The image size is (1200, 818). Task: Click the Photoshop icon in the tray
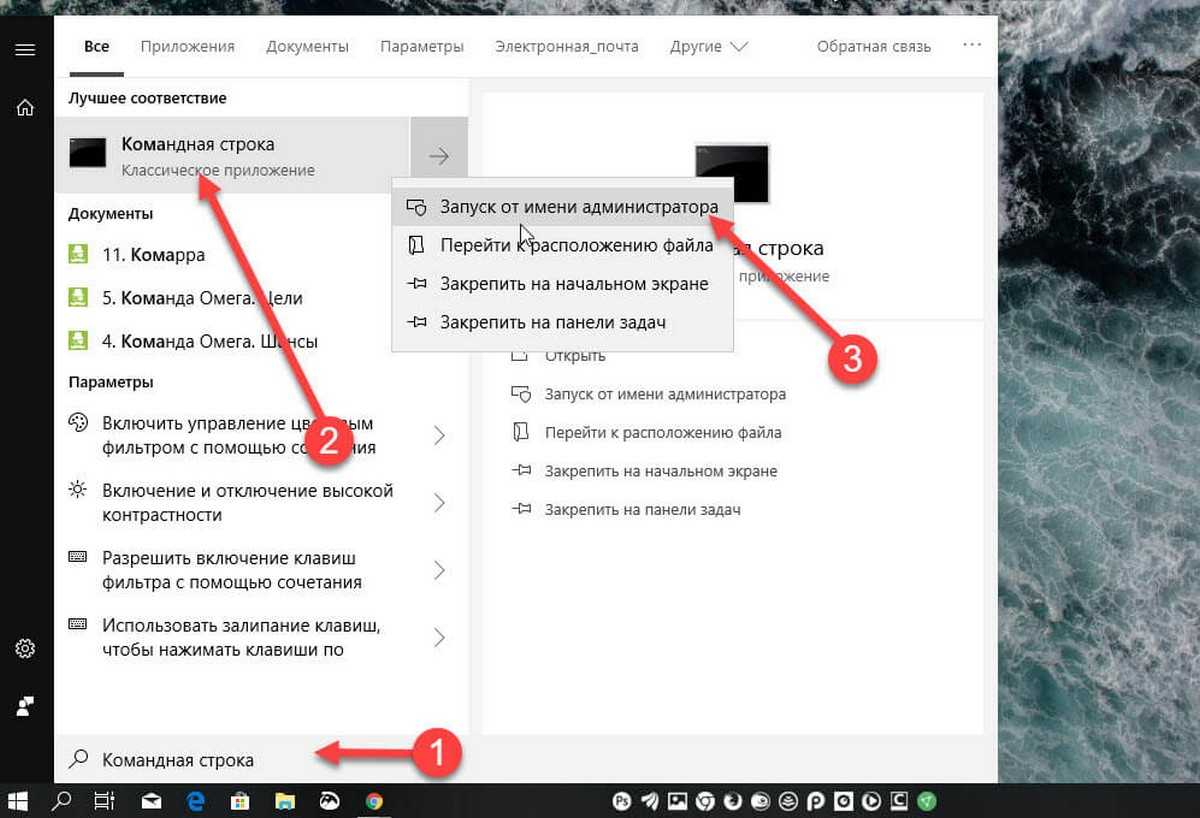[x=621, y=801]
